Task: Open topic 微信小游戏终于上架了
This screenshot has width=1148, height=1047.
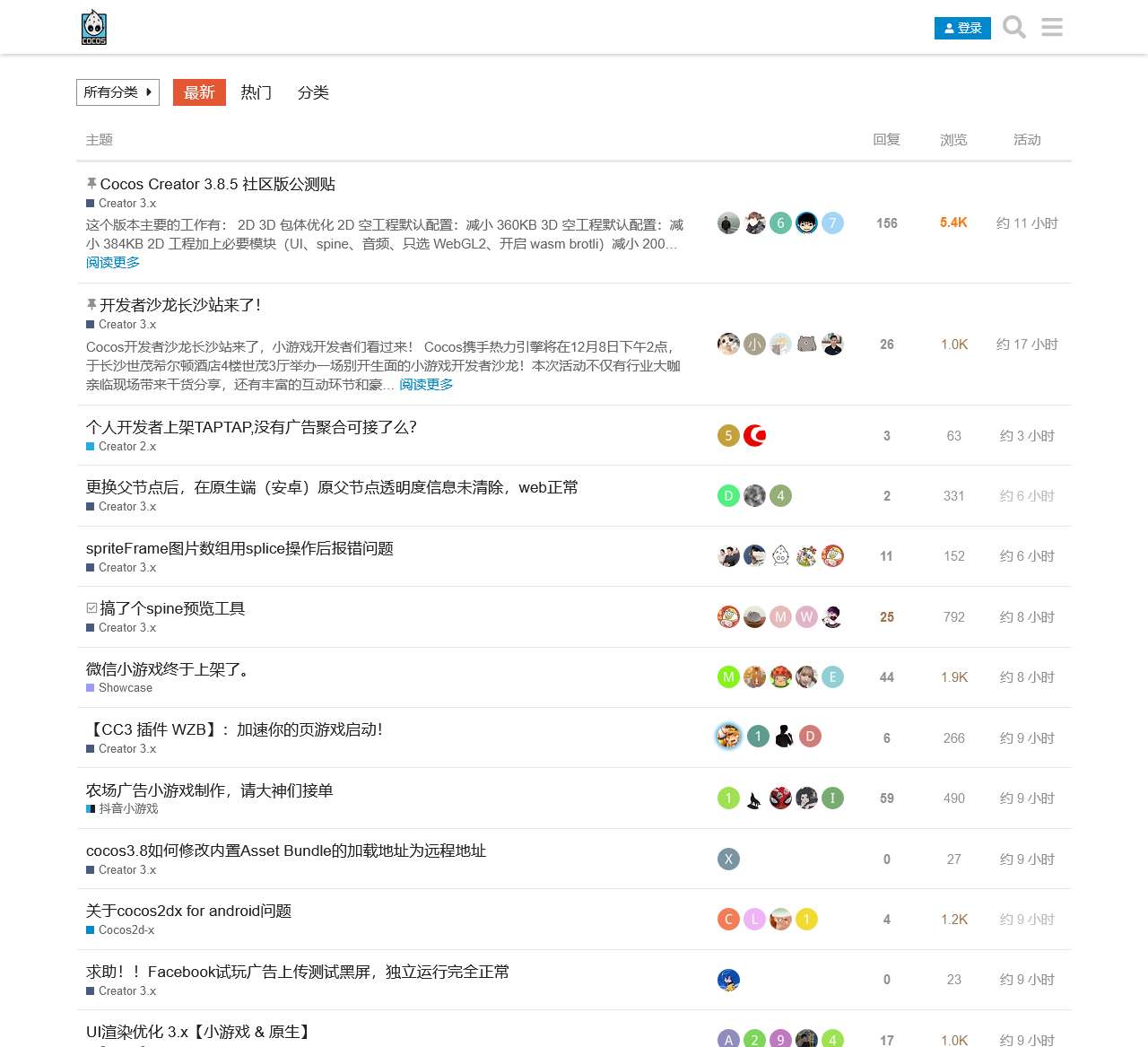Action: [168, 669]
